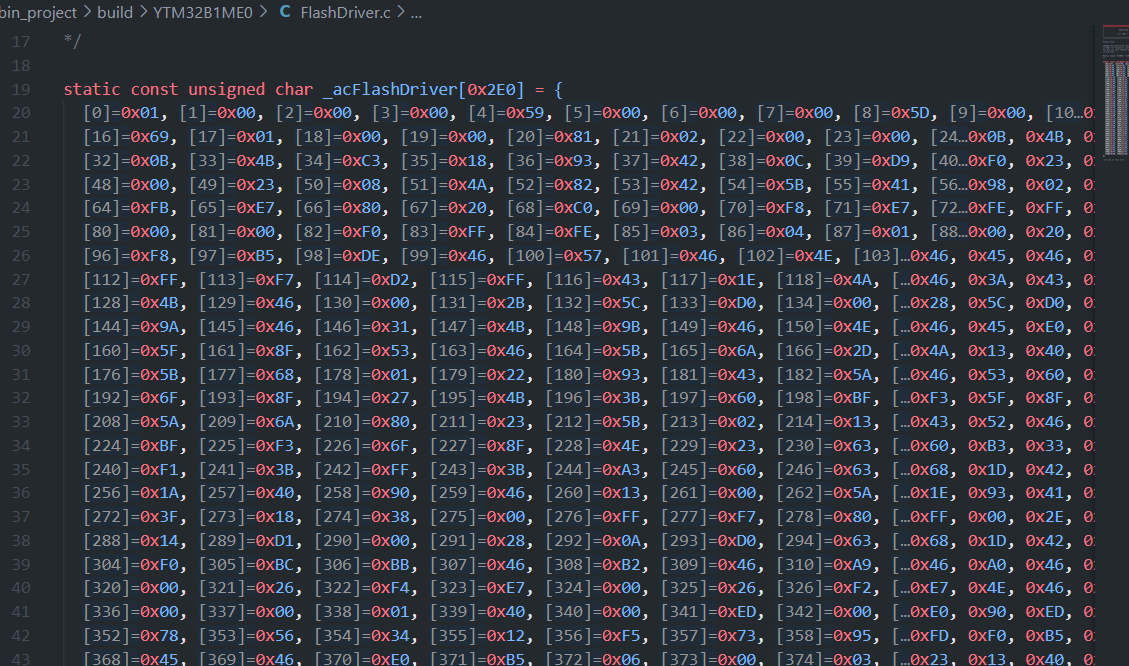Click array entry [55]=0x41

point(867,184)
